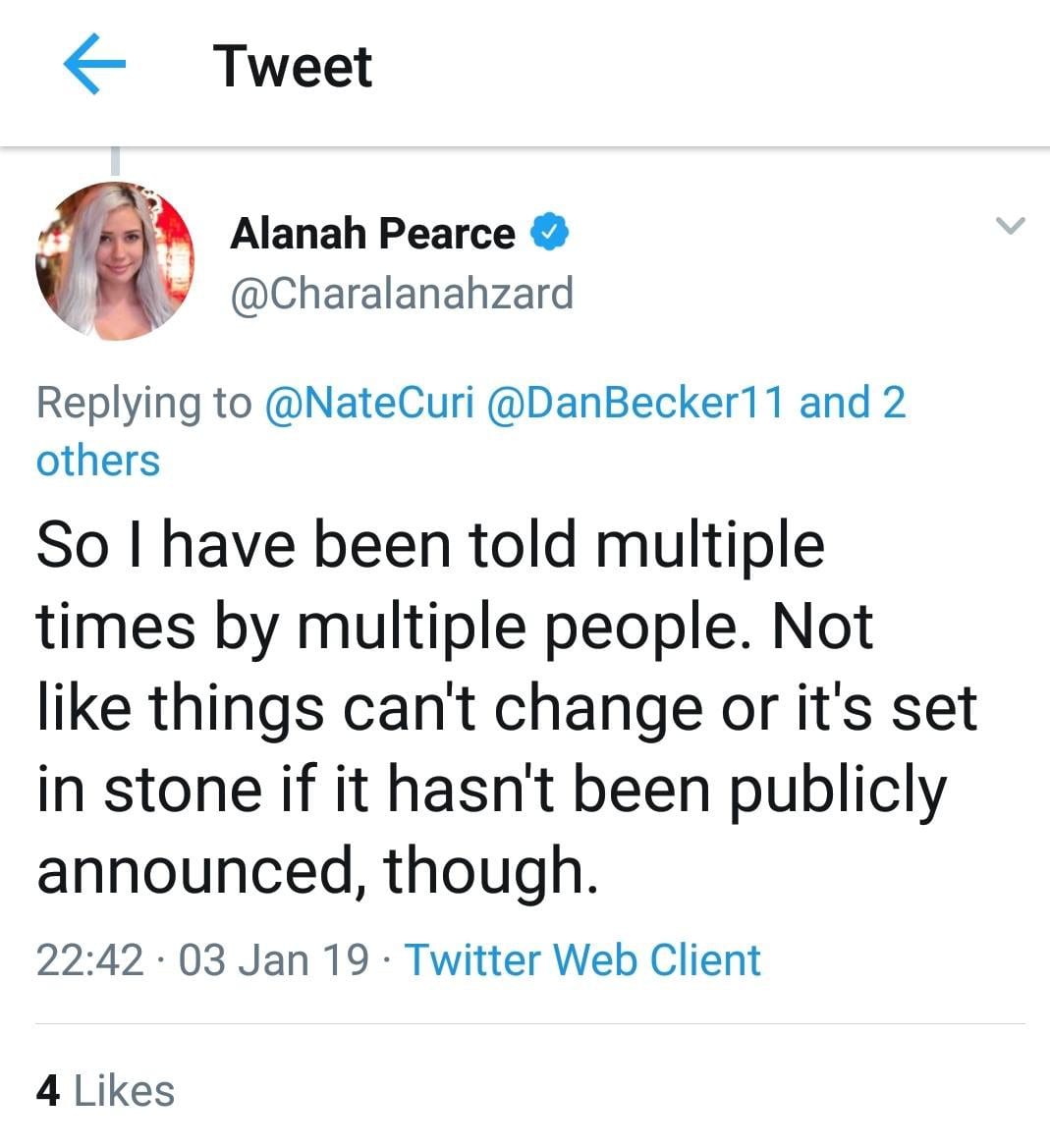
Task: Open the tweet options chevron menu
Action: coord(1010,226)
